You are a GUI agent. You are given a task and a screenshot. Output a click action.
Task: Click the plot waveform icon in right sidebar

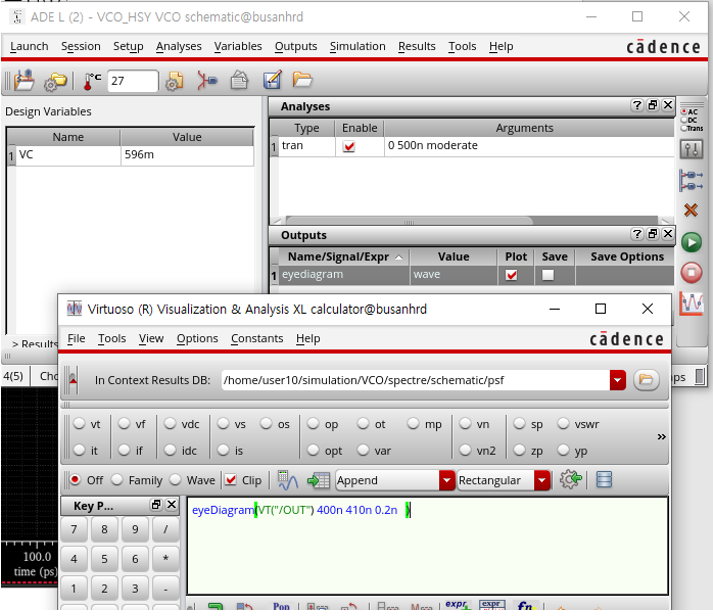[x=691, y=303]
